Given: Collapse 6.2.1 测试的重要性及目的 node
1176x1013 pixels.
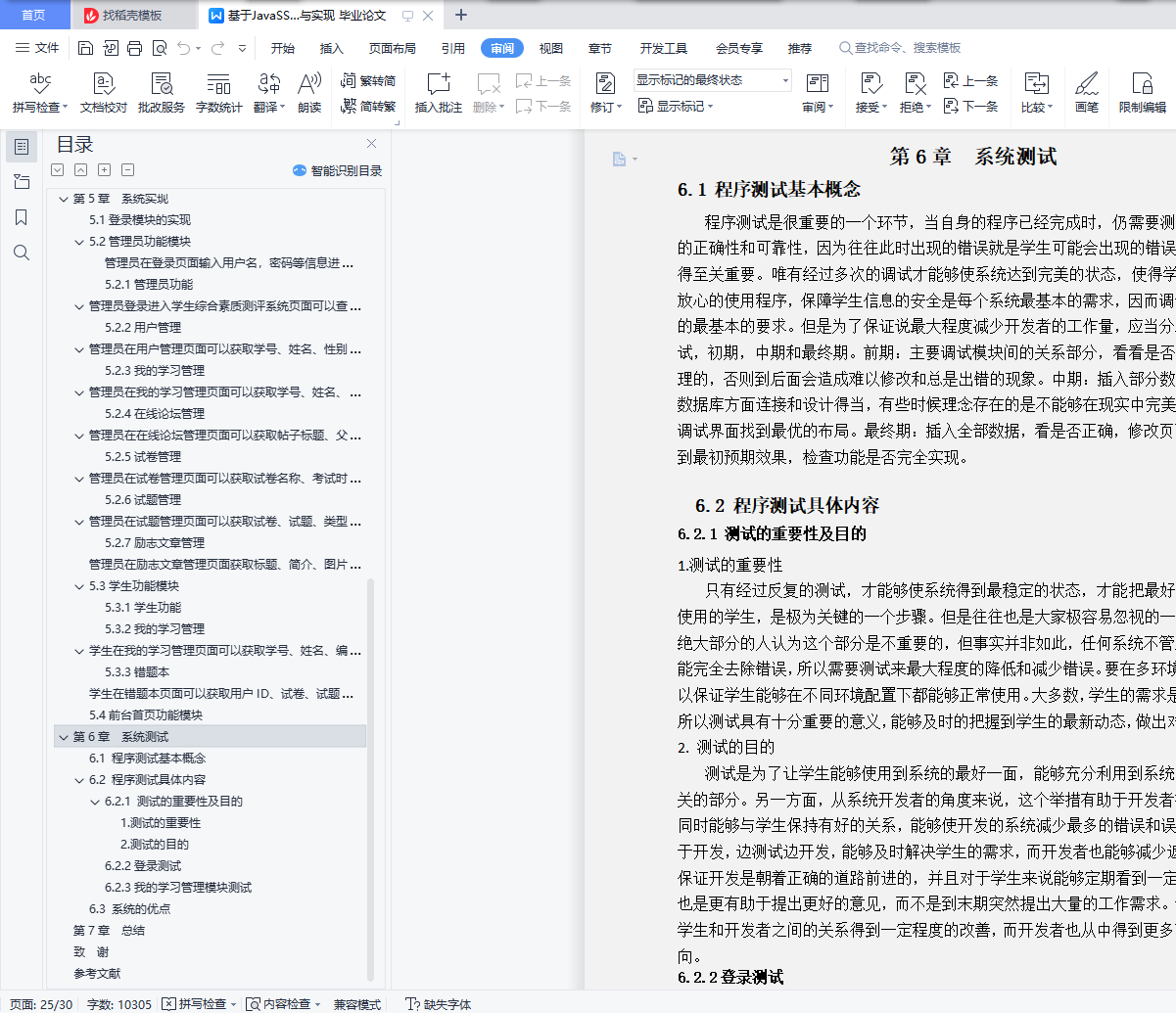Looking at the screenshot, I should [x=96, y=802].
